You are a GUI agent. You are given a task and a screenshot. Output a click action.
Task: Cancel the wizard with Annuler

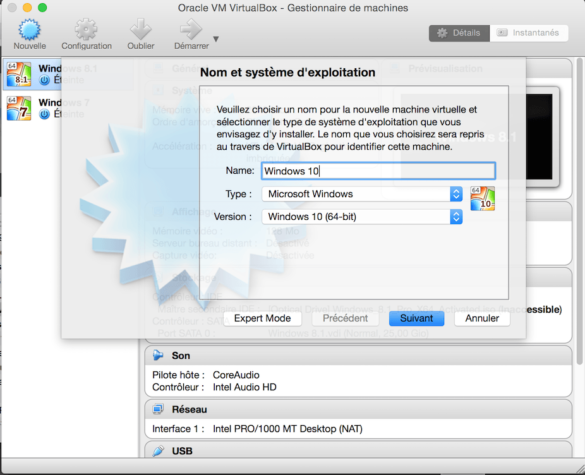point(482,318)
